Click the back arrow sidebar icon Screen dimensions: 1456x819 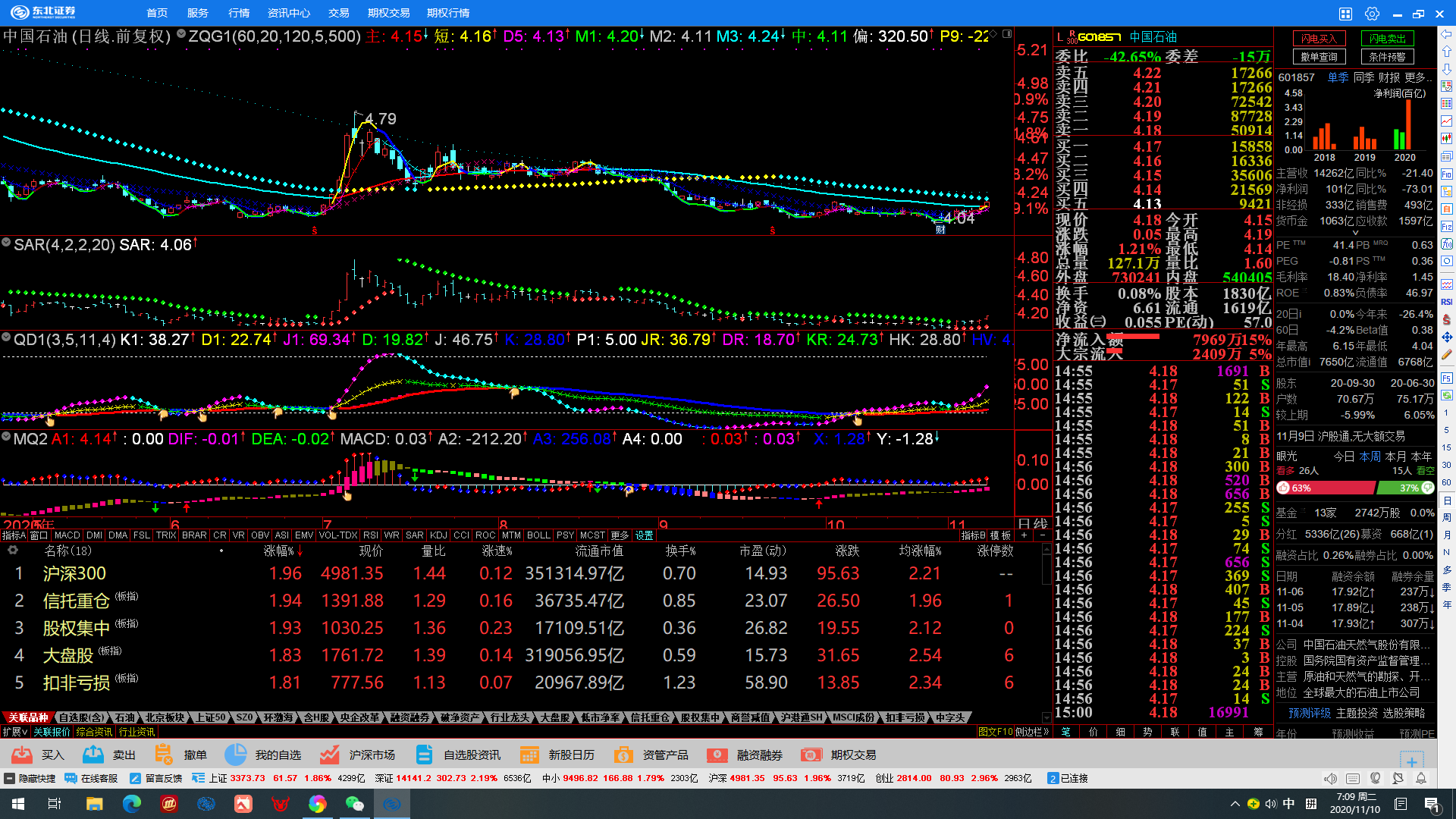click(1447, 34)
